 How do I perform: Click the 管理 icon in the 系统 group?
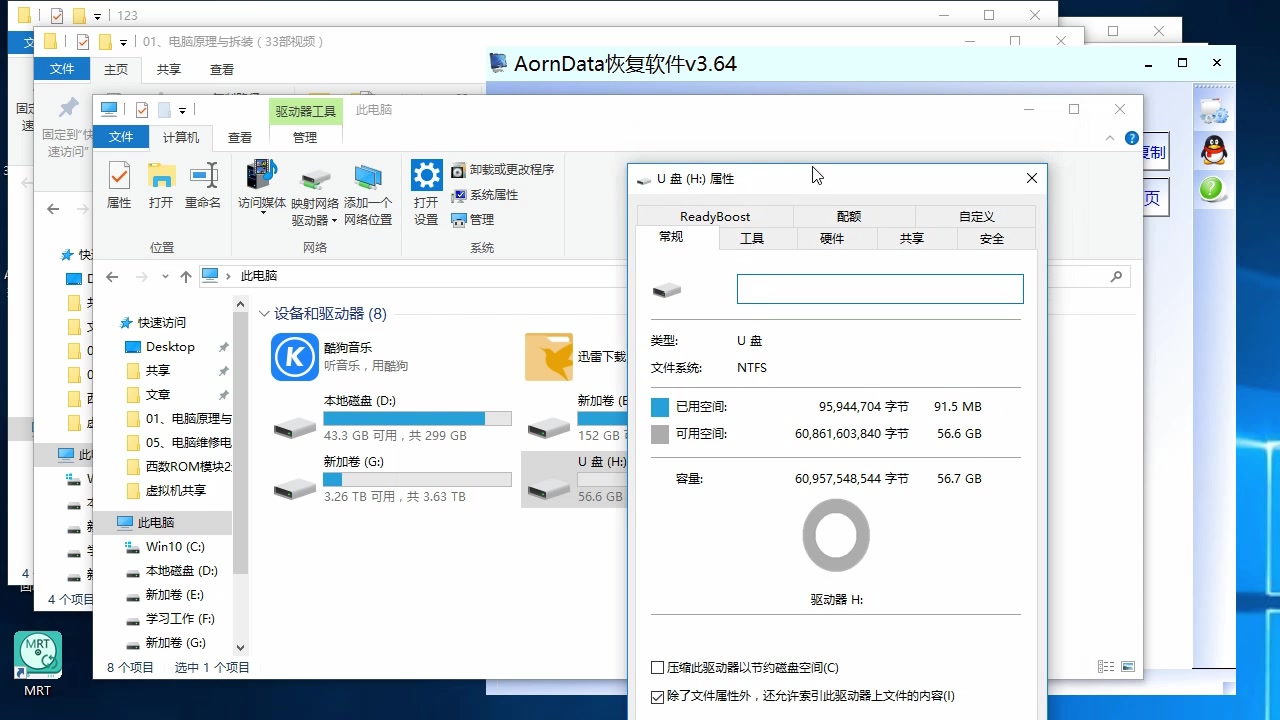pyautogui.click(x=461, y=218)
